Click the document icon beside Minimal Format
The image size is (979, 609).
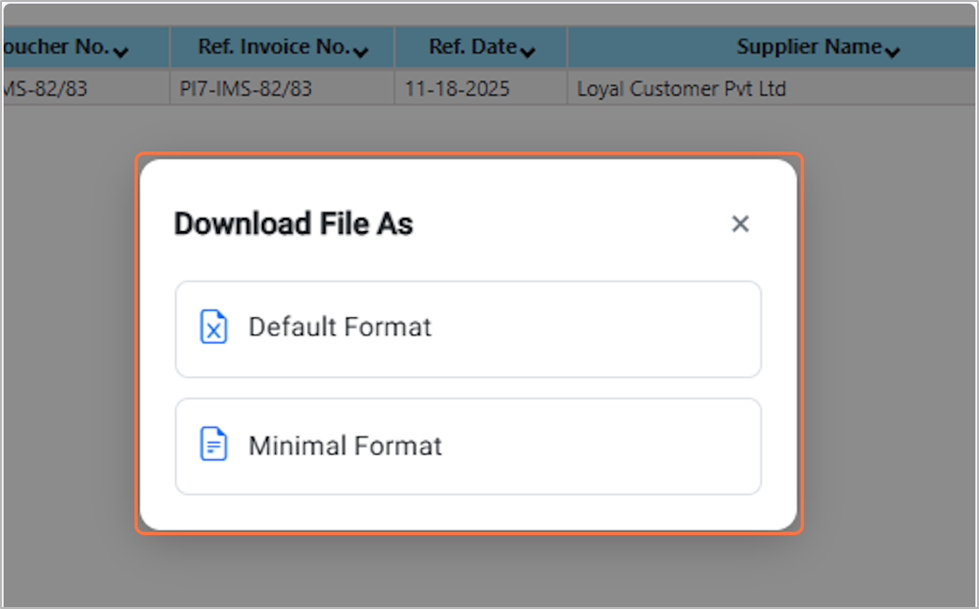click(x=214, y=445)
